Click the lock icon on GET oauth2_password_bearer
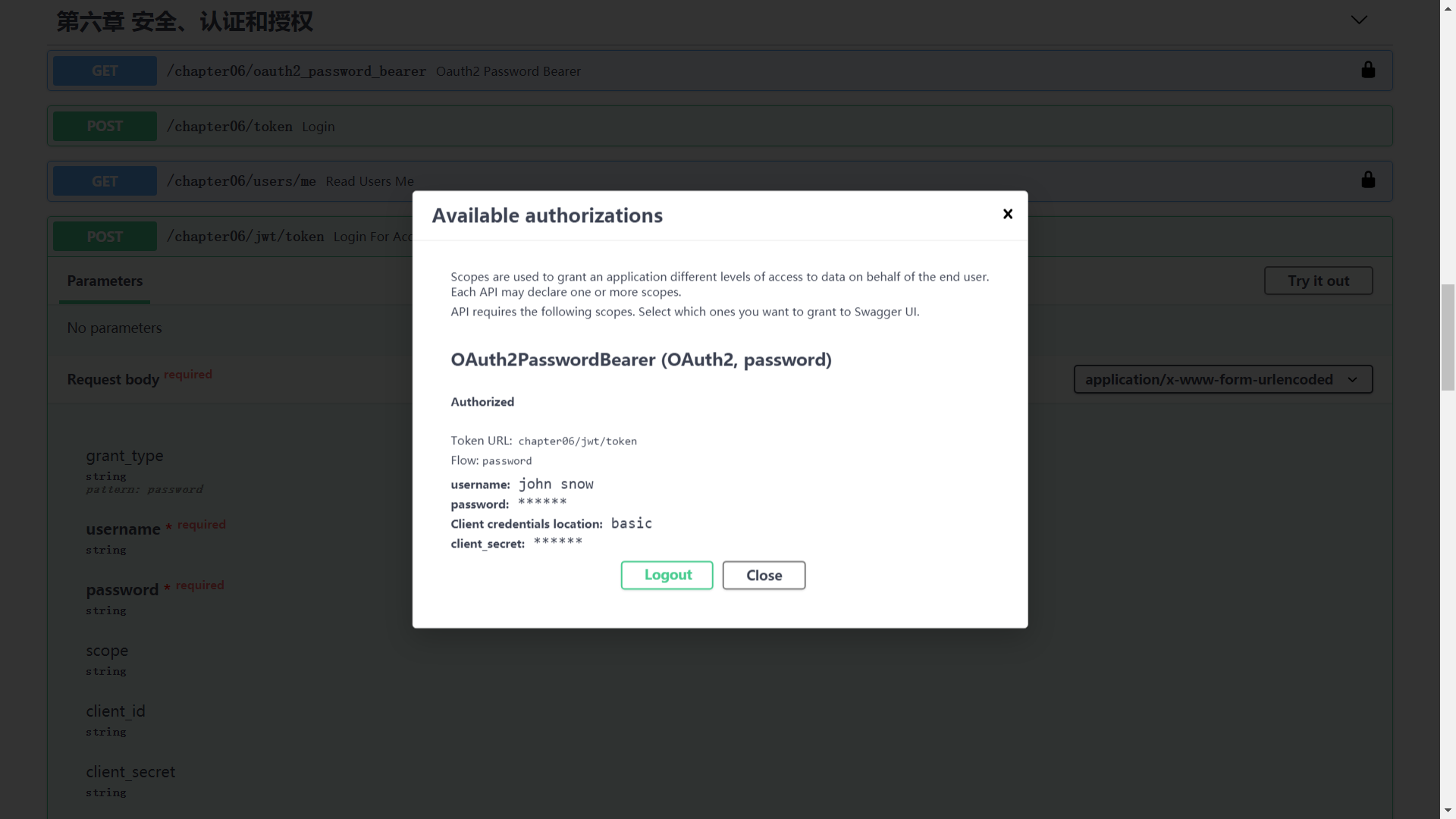Viewport: 1456px width, 819px height. point(1368,70)
